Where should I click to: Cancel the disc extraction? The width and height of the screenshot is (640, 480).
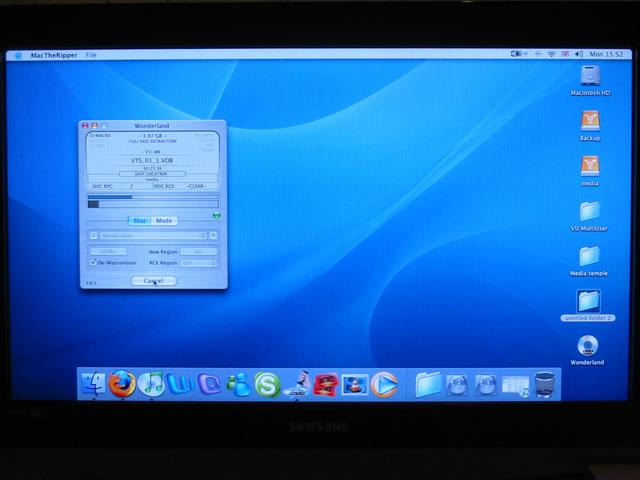tap(154, 281)
